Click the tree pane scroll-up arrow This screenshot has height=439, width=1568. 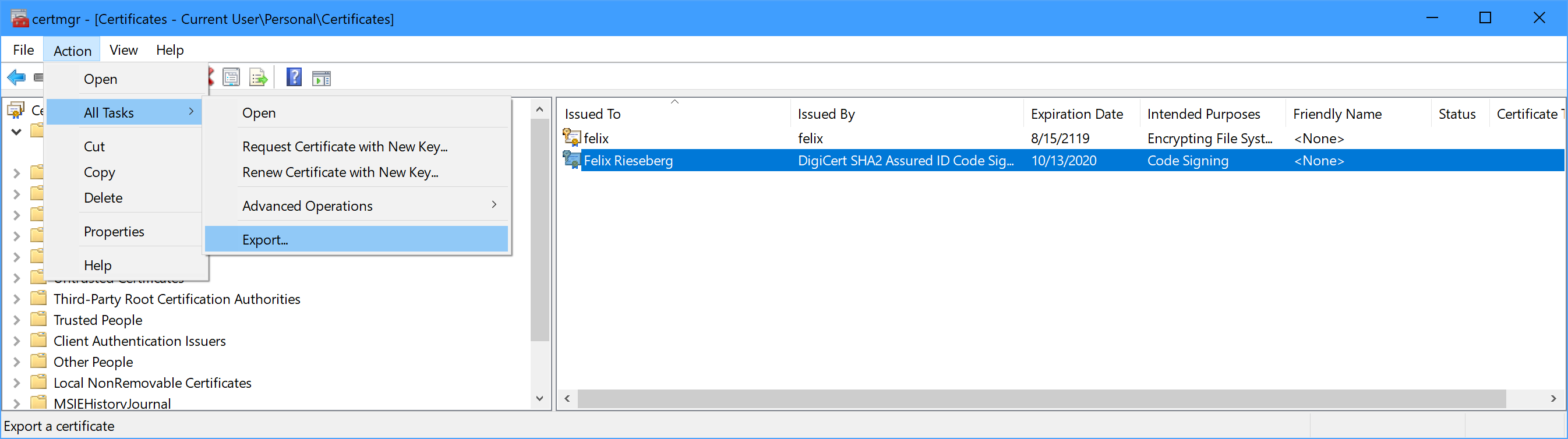tap(539, 109)
